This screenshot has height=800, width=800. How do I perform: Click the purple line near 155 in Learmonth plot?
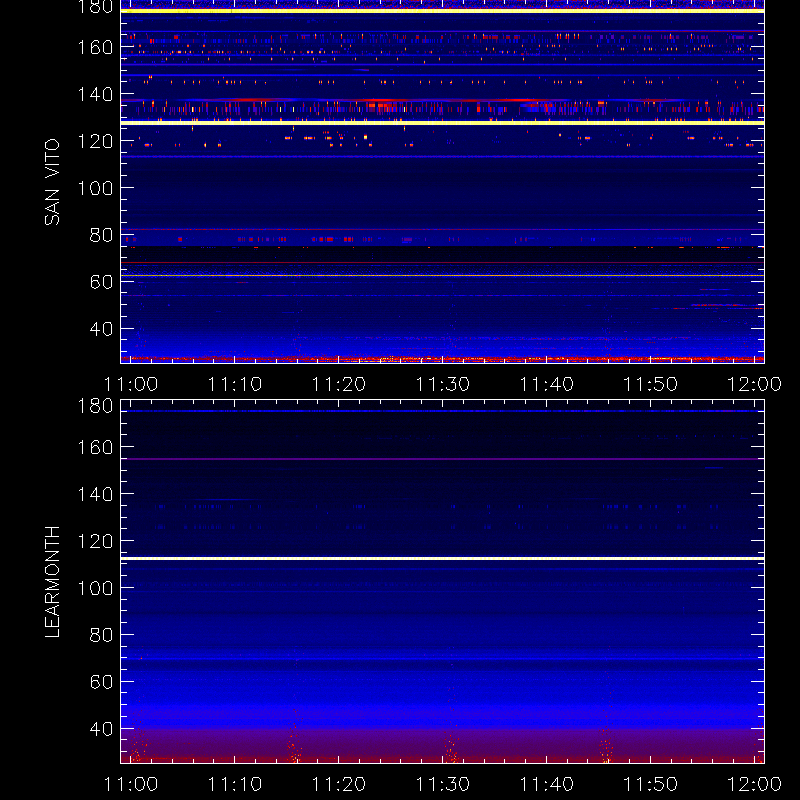click(x=442, y=459)
